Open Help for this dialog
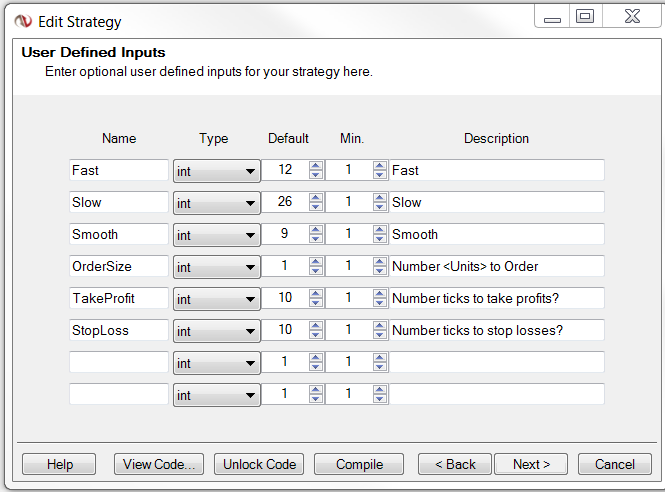Screen dimensions: 665x492 pos(60,464)
